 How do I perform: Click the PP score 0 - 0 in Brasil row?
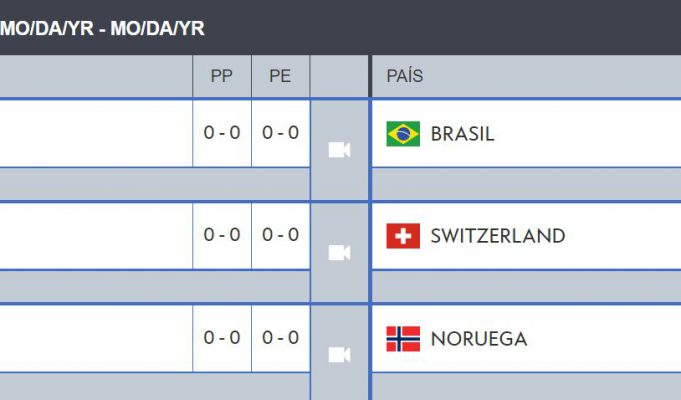click(222, 132)
